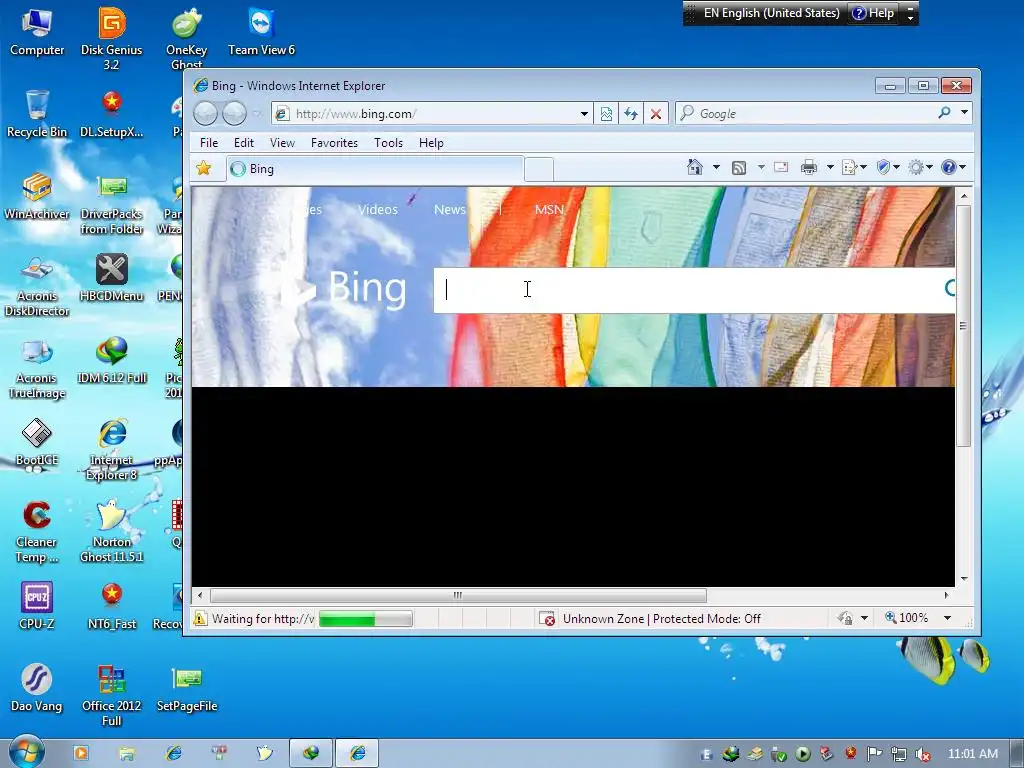Click the Read Mail icon

[781, 168]
